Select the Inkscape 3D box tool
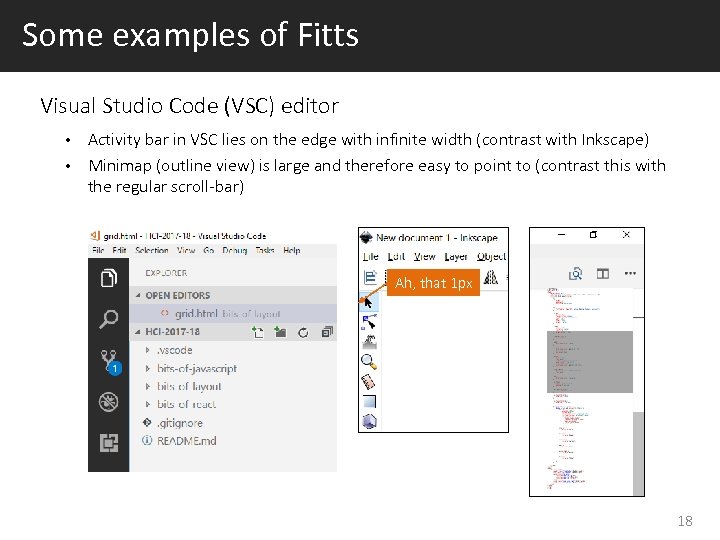The height and width of the screenshot is (540, 720). pyautogui.click(x=370, y=421)
